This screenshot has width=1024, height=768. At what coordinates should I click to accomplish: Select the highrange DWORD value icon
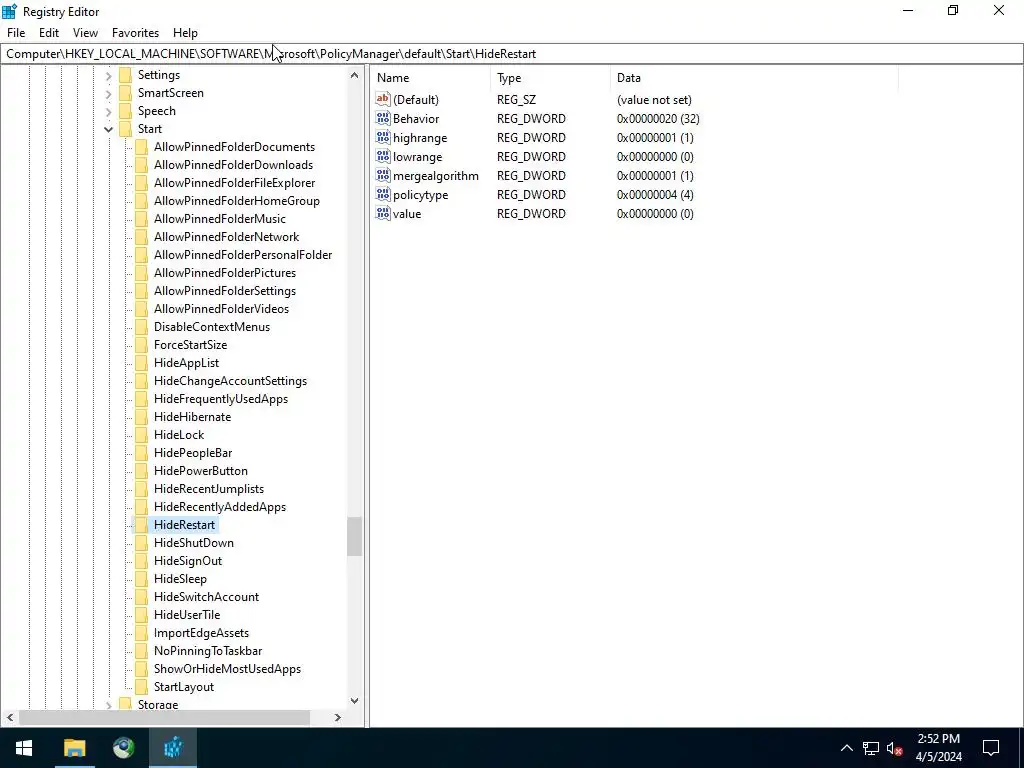tap(383, 137)
